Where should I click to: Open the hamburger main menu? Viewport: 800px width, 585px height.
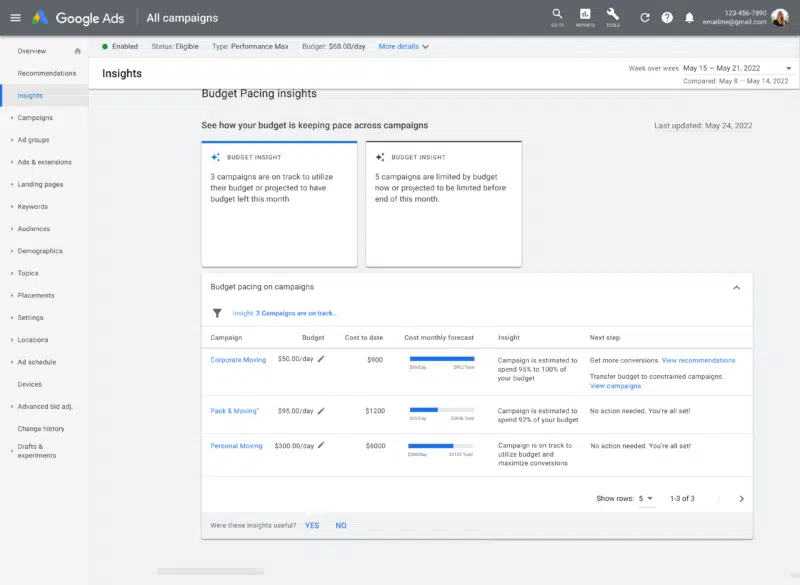(14, 18)
